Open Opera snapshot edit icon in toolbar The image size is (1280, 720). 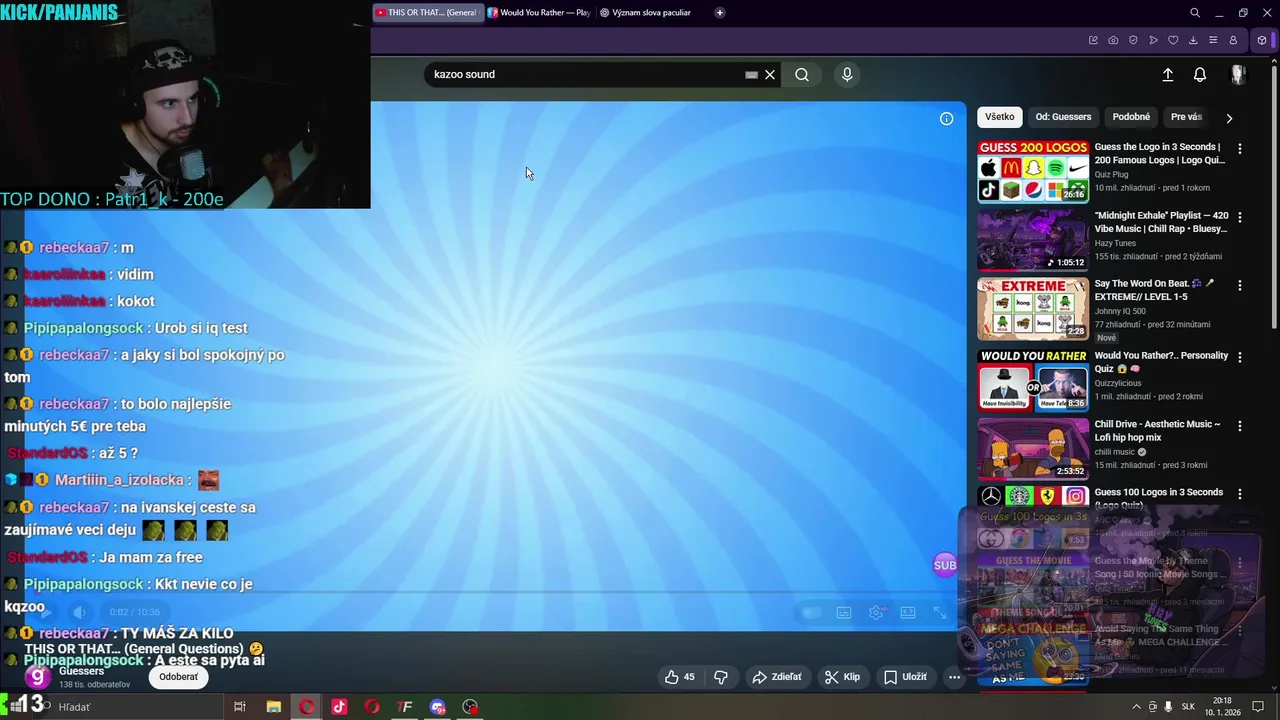(1093, 40)
